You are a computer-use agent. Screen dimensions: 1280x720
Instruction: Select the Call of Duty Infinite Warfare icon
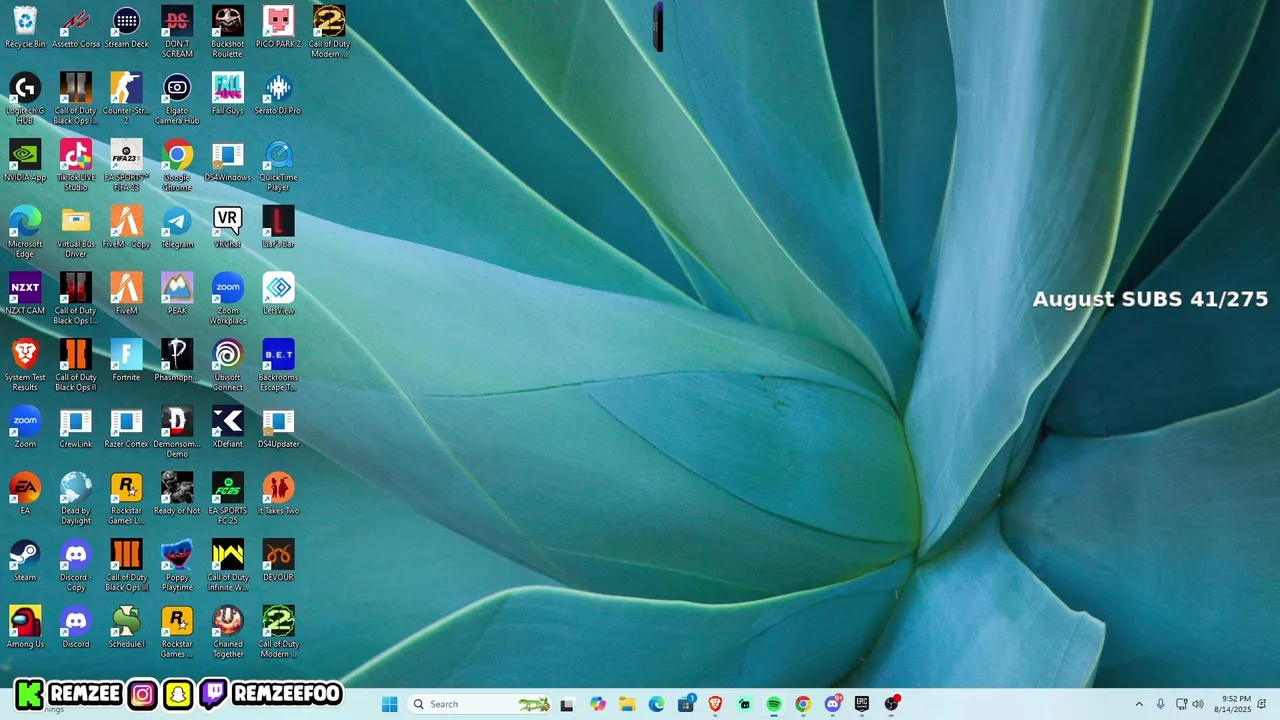pyautogui.click(x=227, y=566)
